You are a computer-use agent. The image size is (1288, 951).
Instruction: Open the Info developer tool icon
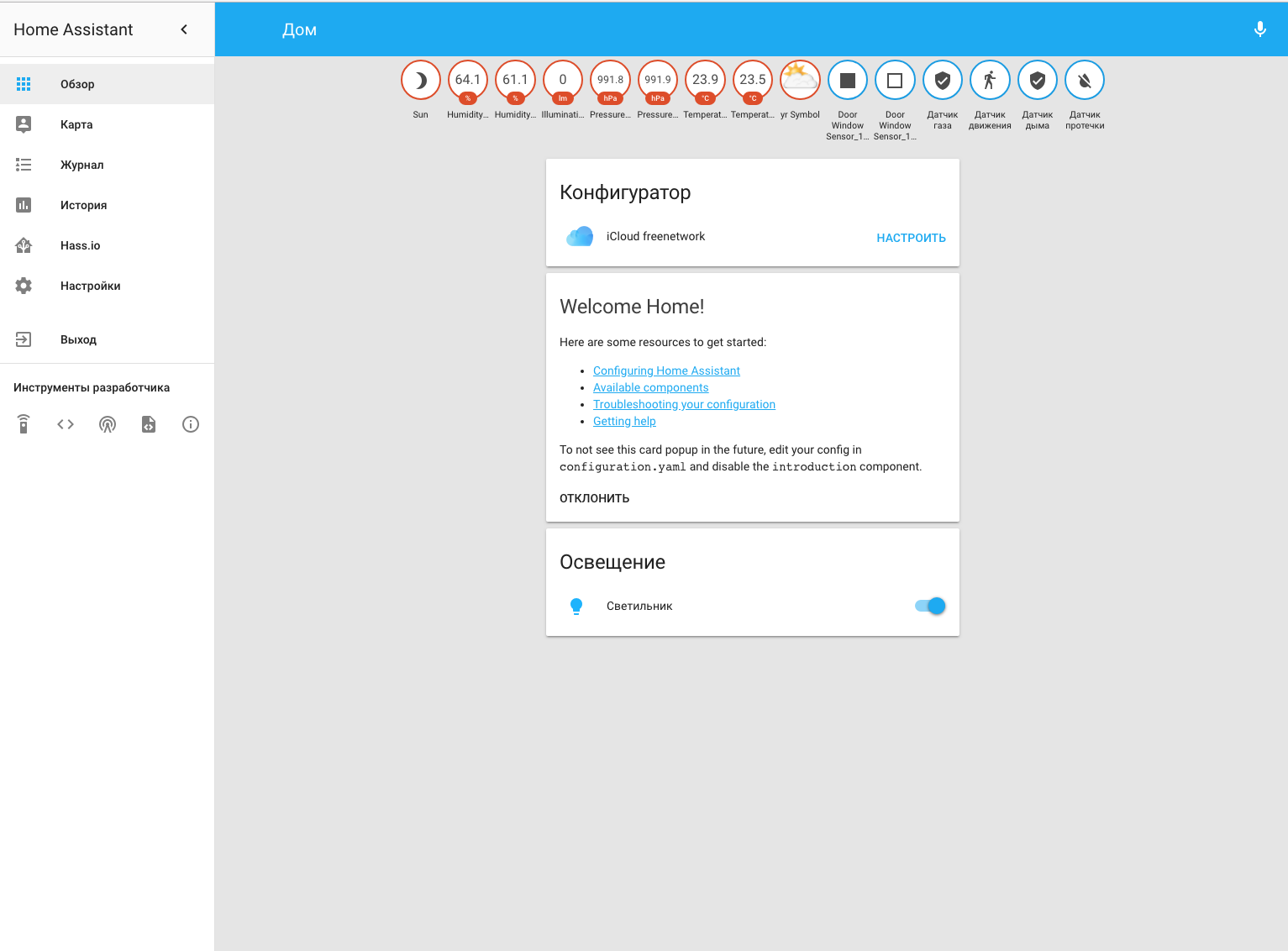(191, 424)
